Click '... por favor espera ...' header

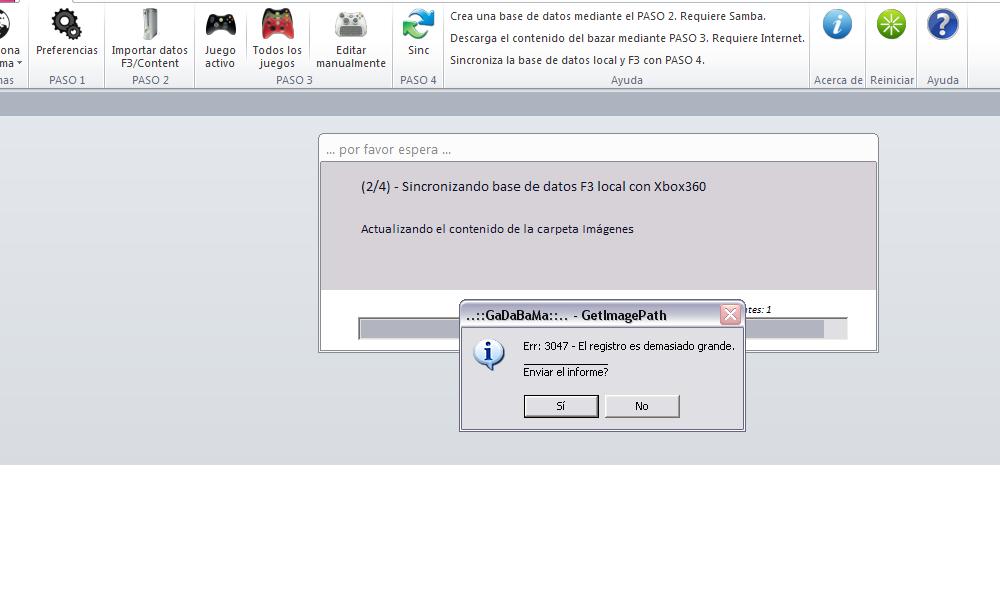coord(388,150)
